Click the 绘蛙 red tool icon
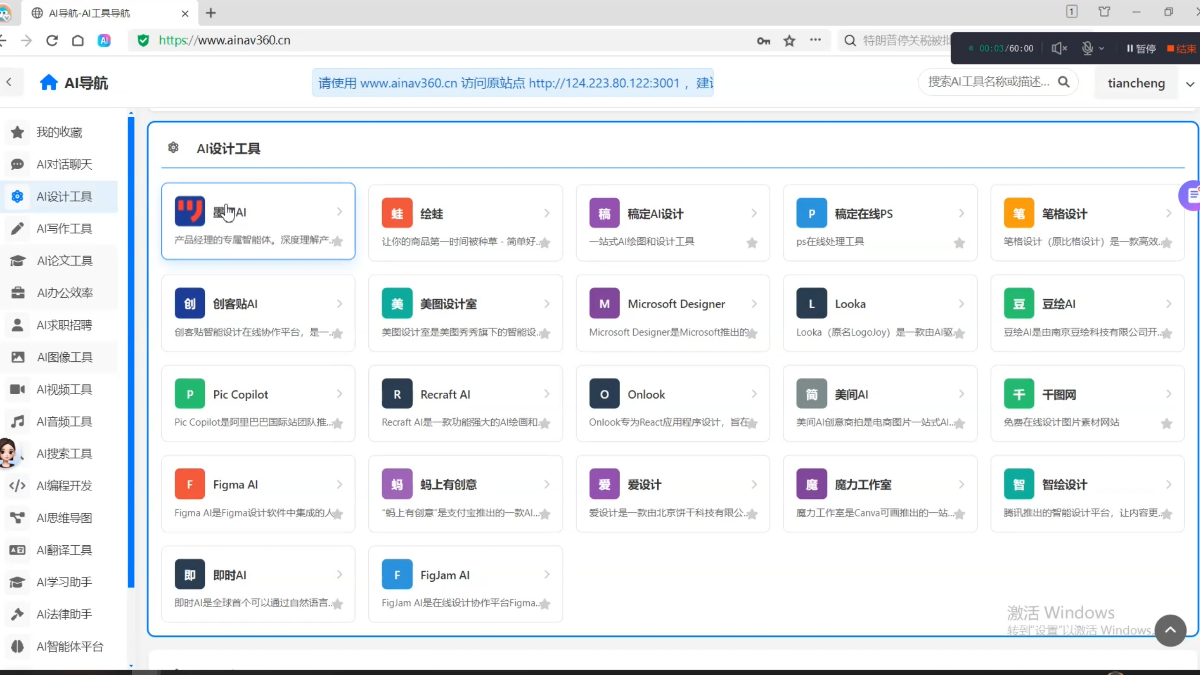This screenshot has height=675, width=1200. pyautogui.click(x=397, y=213)
